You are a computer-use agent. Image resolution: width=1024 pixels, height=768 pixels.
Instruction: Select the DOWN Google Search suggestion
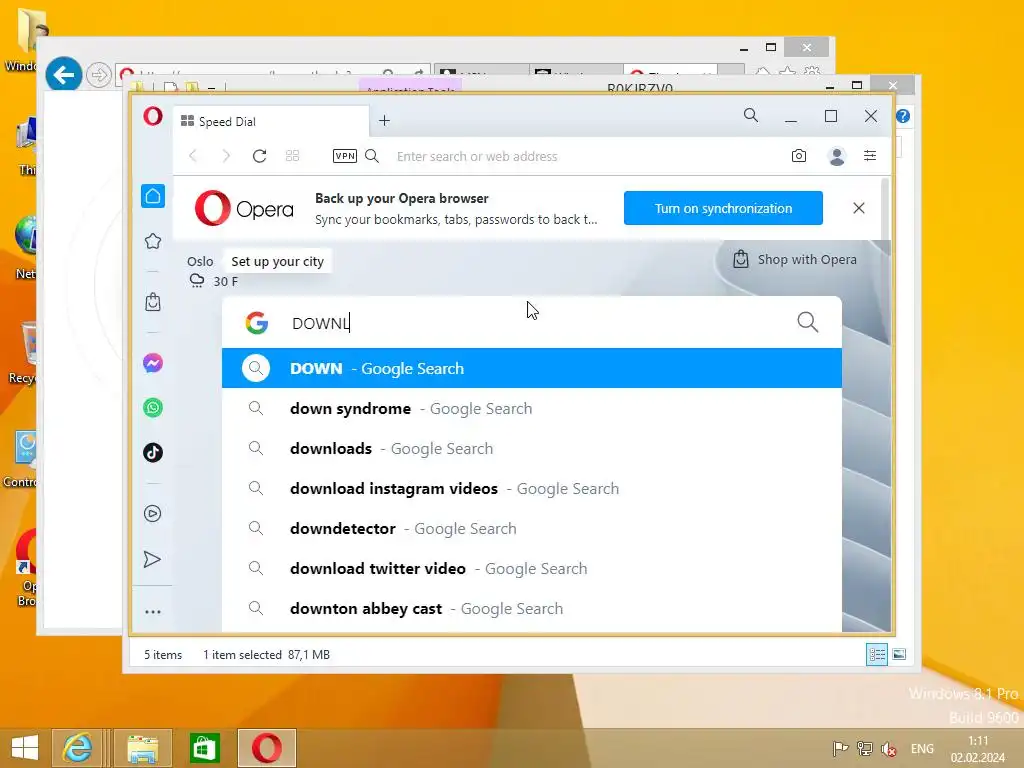coord(532,368)
